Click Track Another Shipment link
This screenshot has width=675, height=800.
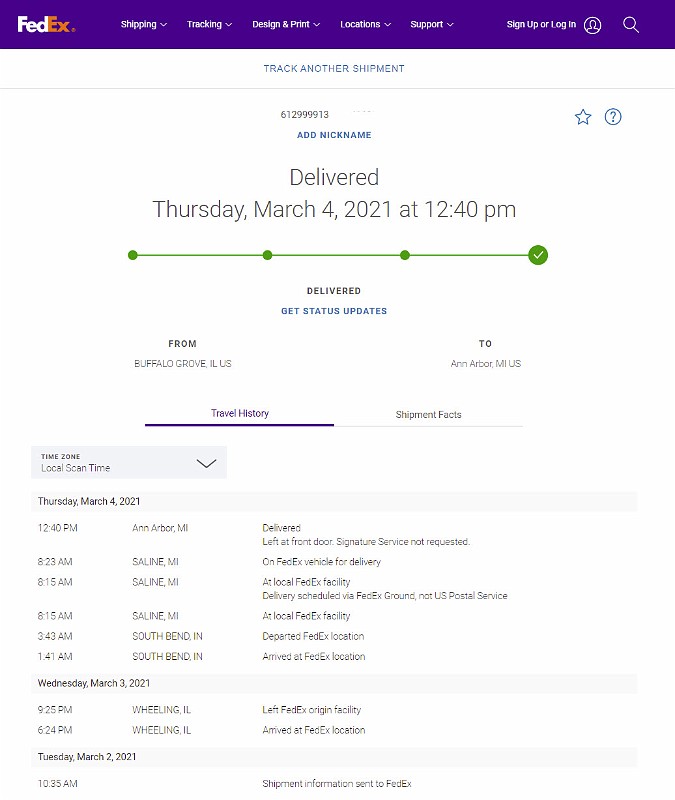(x=334, y=69)
